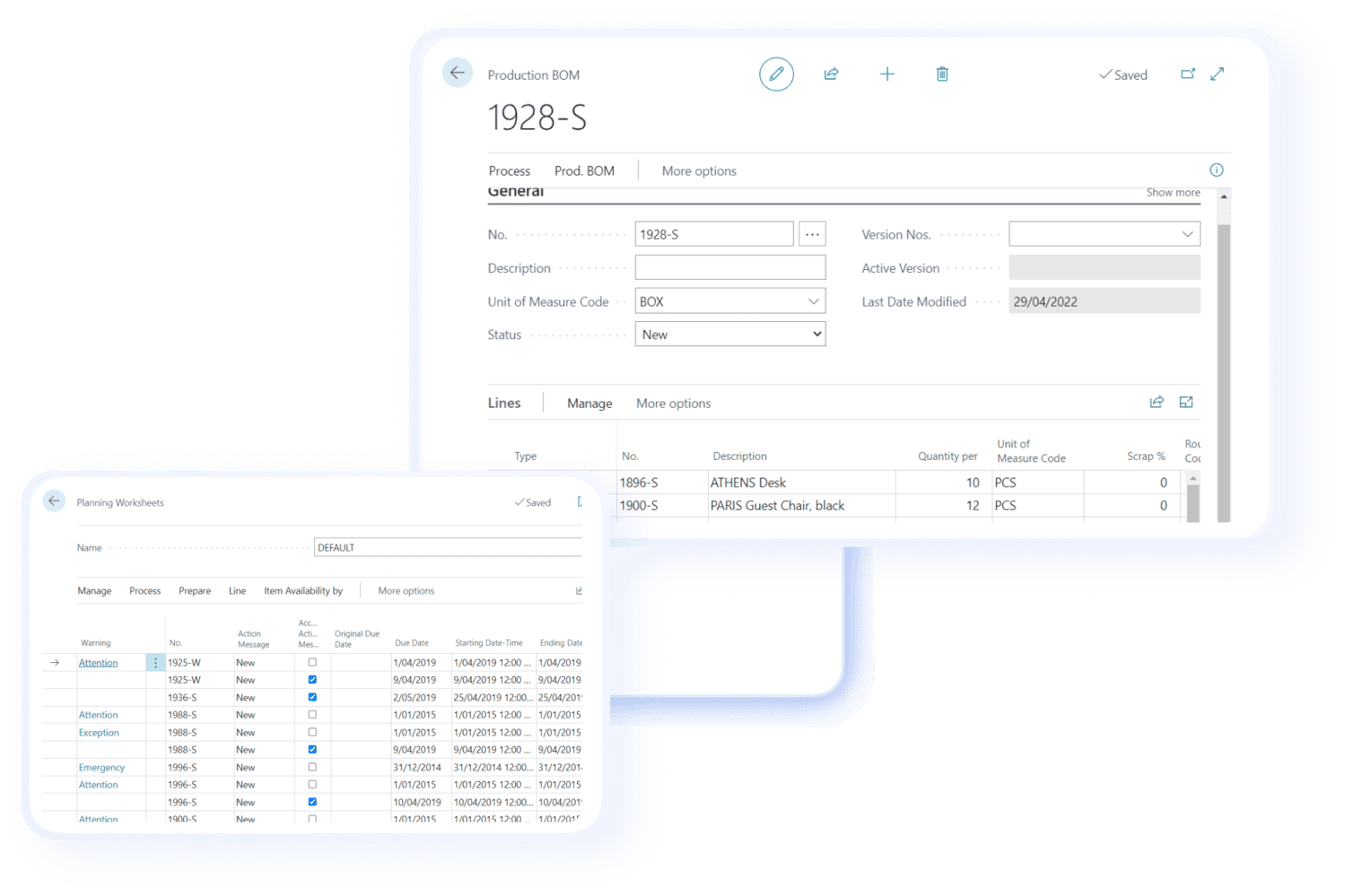Image resolution: width=1345 pixels, height=896 pixels.
Task: Open the Unit of Measure Code dropdown
Action: point(813,301)
